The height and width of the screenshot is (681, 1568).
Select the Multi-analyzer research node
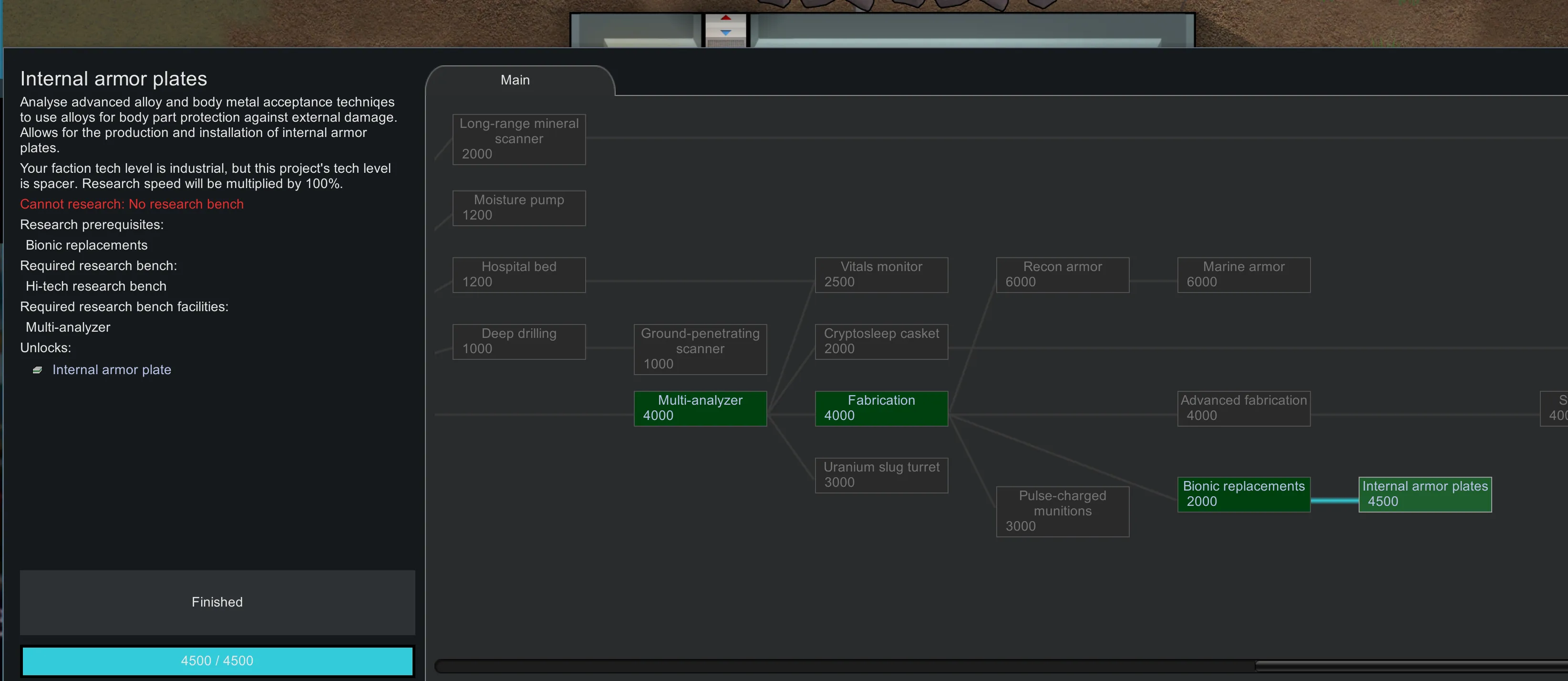pyautogui.click(x=700, y=408)
